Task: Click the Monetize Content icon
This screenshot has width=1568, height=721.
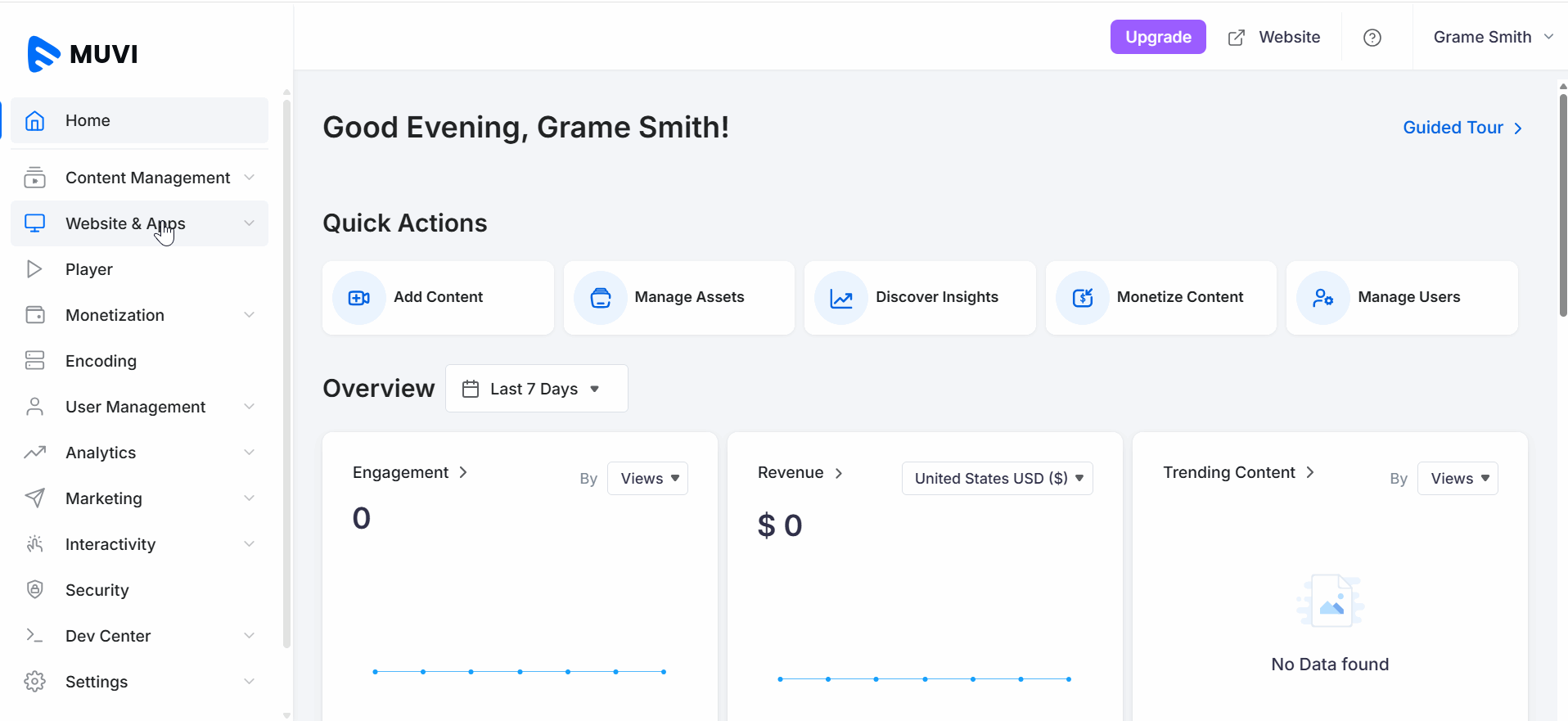Action: (x=1083, y=298)
